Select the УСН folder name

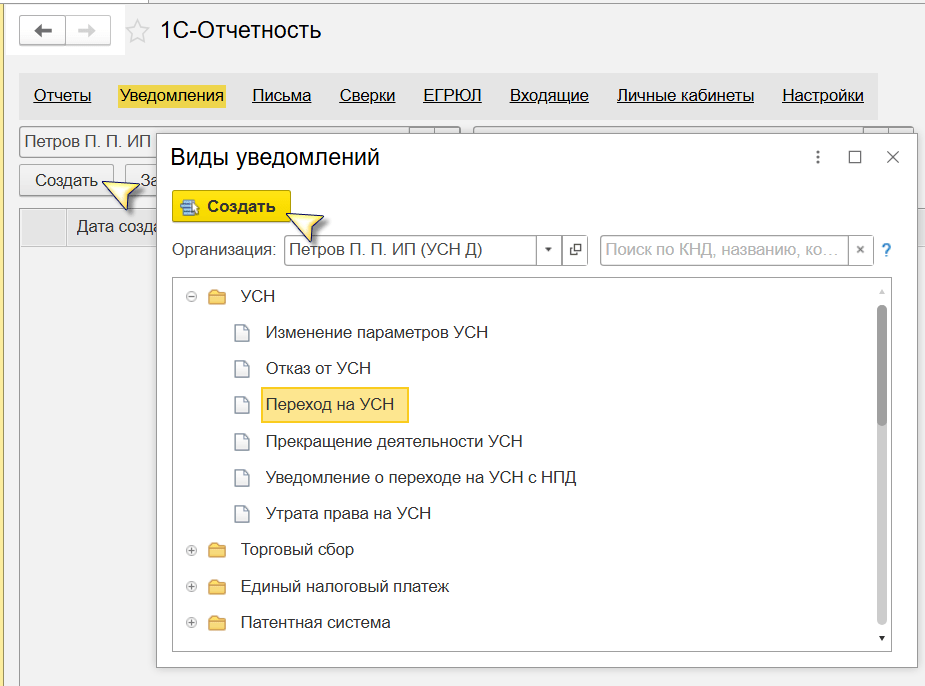[258, 296]
